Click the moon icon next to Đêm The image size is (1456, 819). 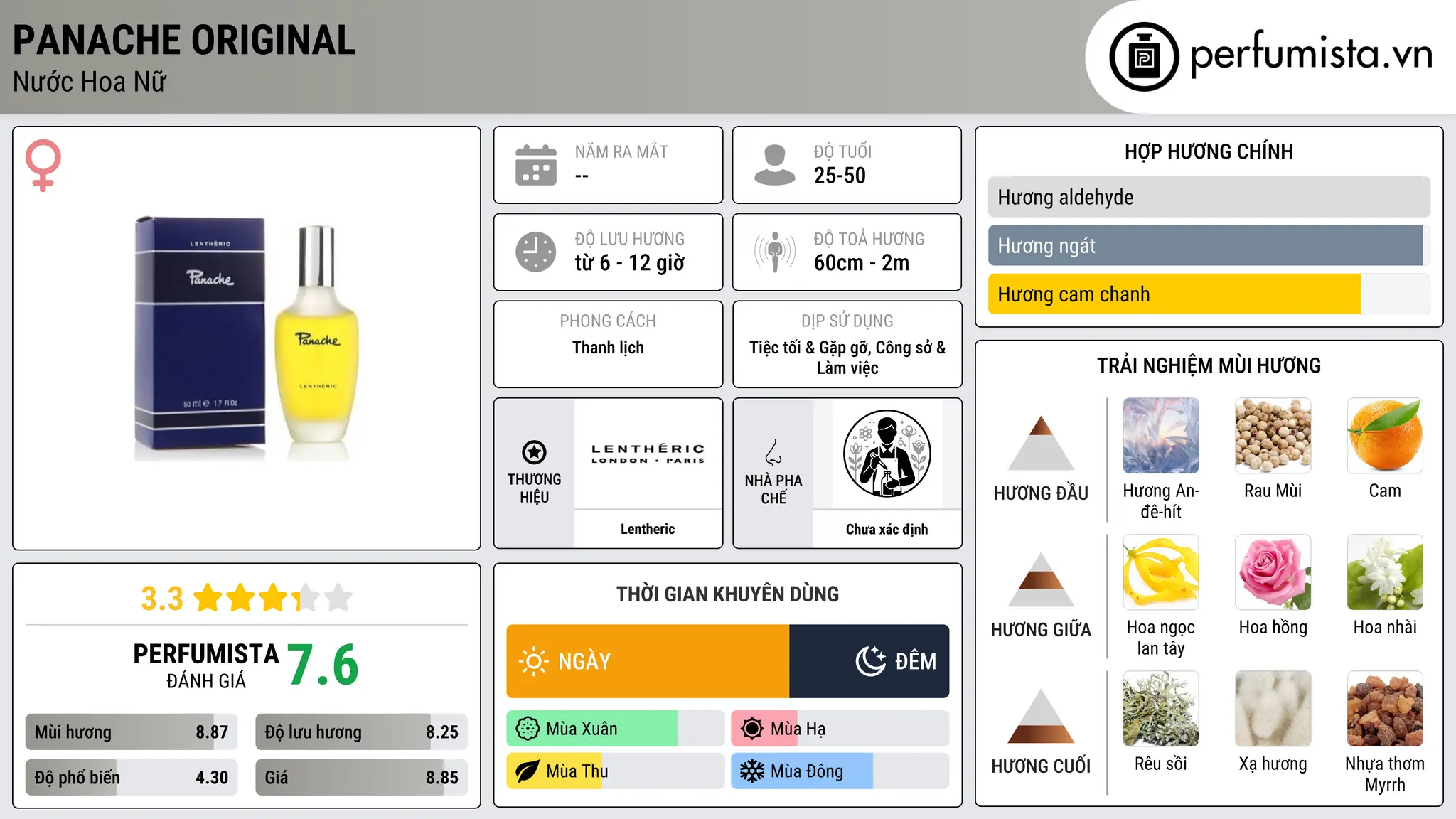click(x=870, y=661)
